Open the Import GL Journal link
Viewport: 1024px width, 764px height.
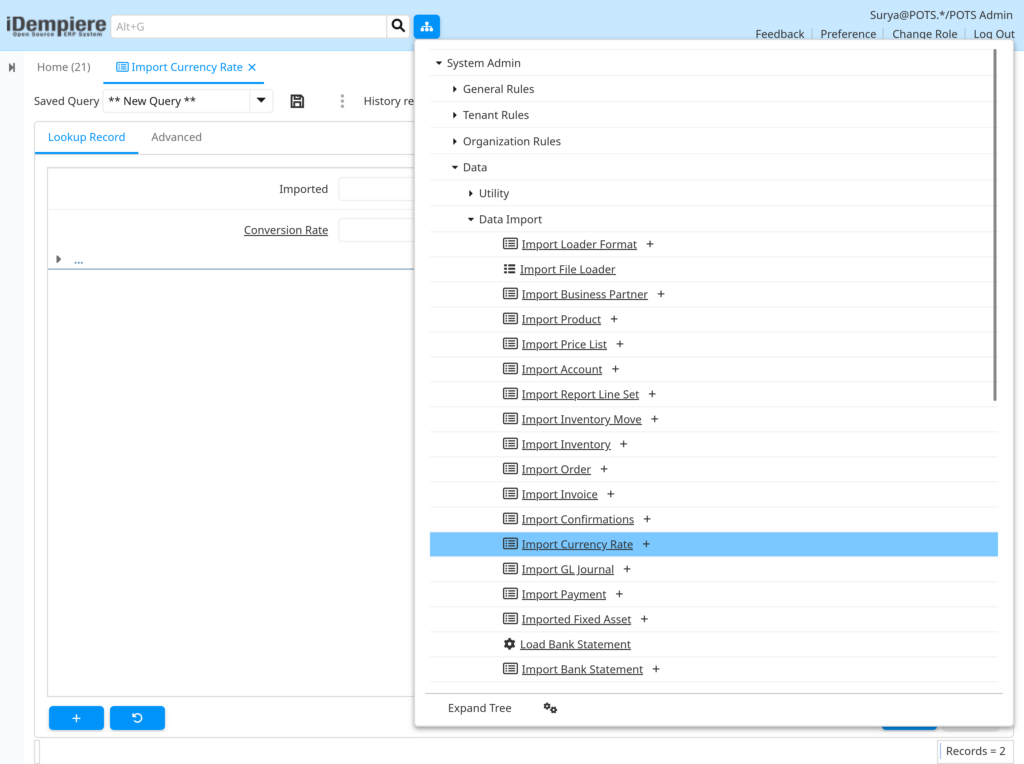[x=568, y=569]
